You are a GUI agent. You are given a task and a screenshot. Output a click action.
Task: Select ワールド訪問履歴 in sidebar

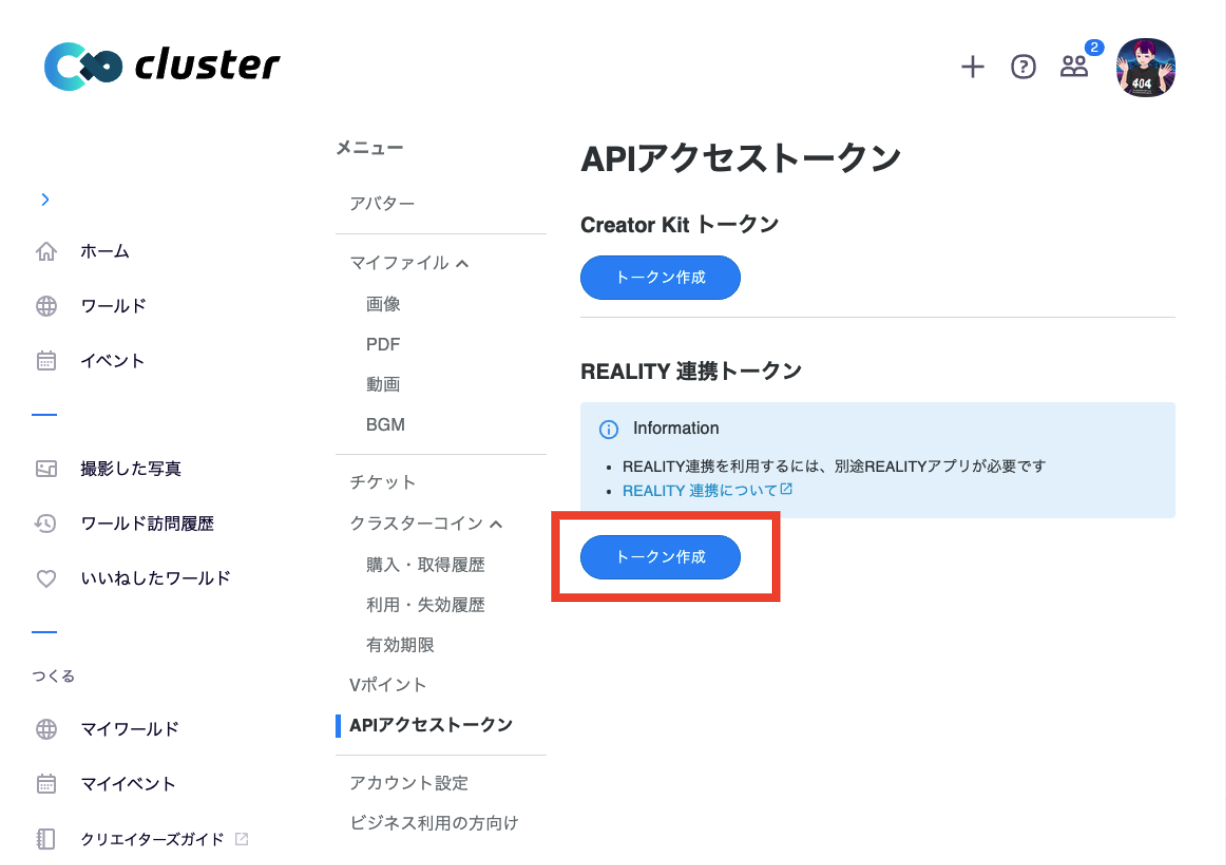coord(147,523)
